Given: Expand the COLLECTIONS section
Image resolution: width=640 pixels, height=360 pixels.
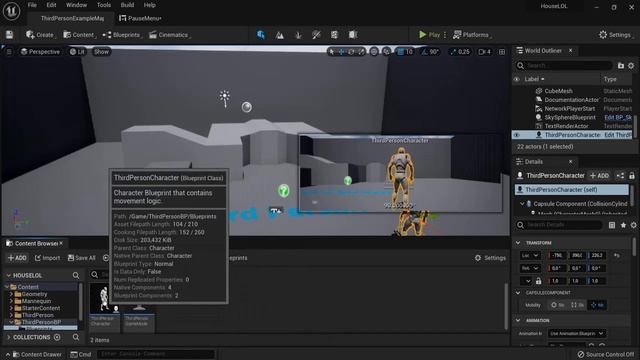Looking at the screenshot, I should [9, 337].
